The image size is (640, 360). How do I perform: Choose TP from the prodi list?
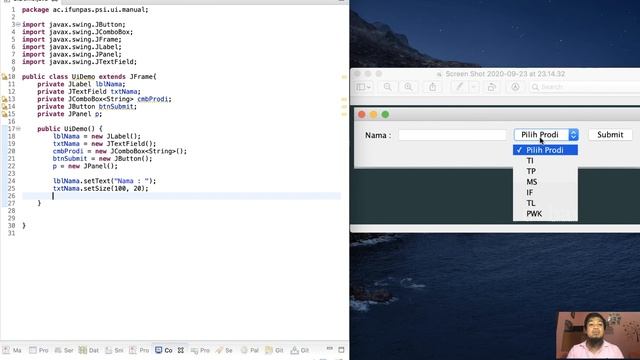coord(545,171)
